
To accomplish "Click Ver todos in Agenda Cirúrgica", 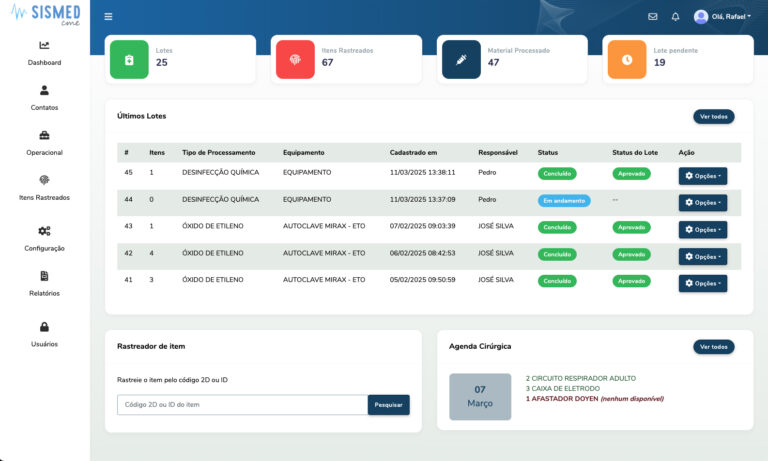I will 713,347.
